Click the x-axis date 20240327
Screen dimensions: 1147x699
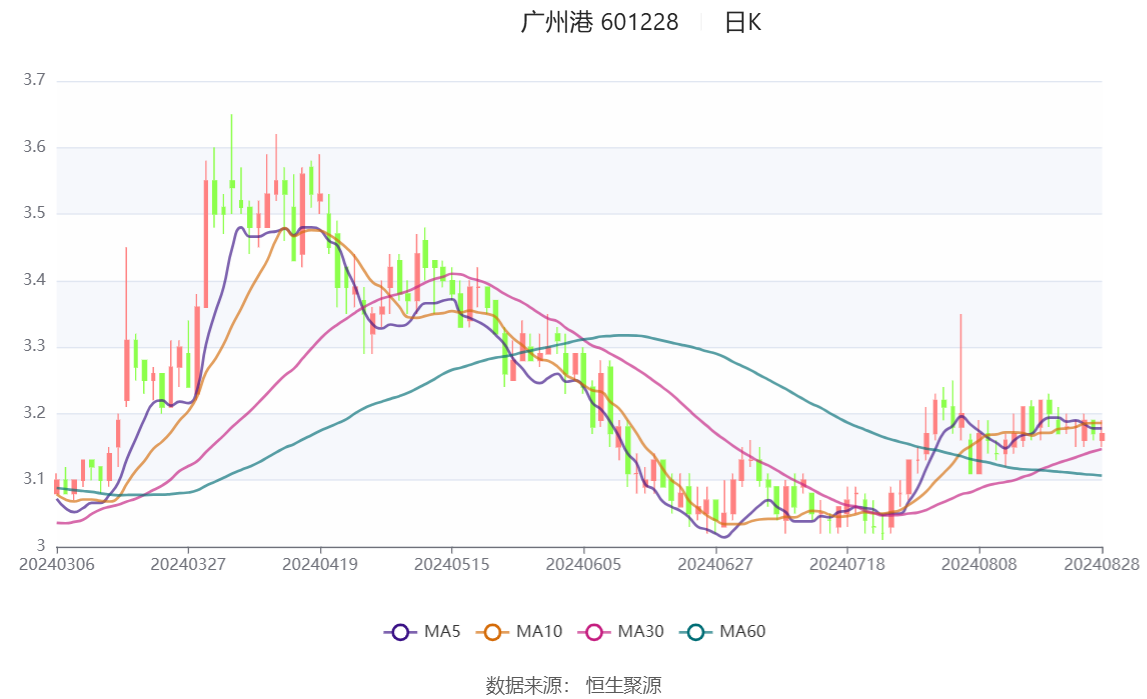click(188, 565)
